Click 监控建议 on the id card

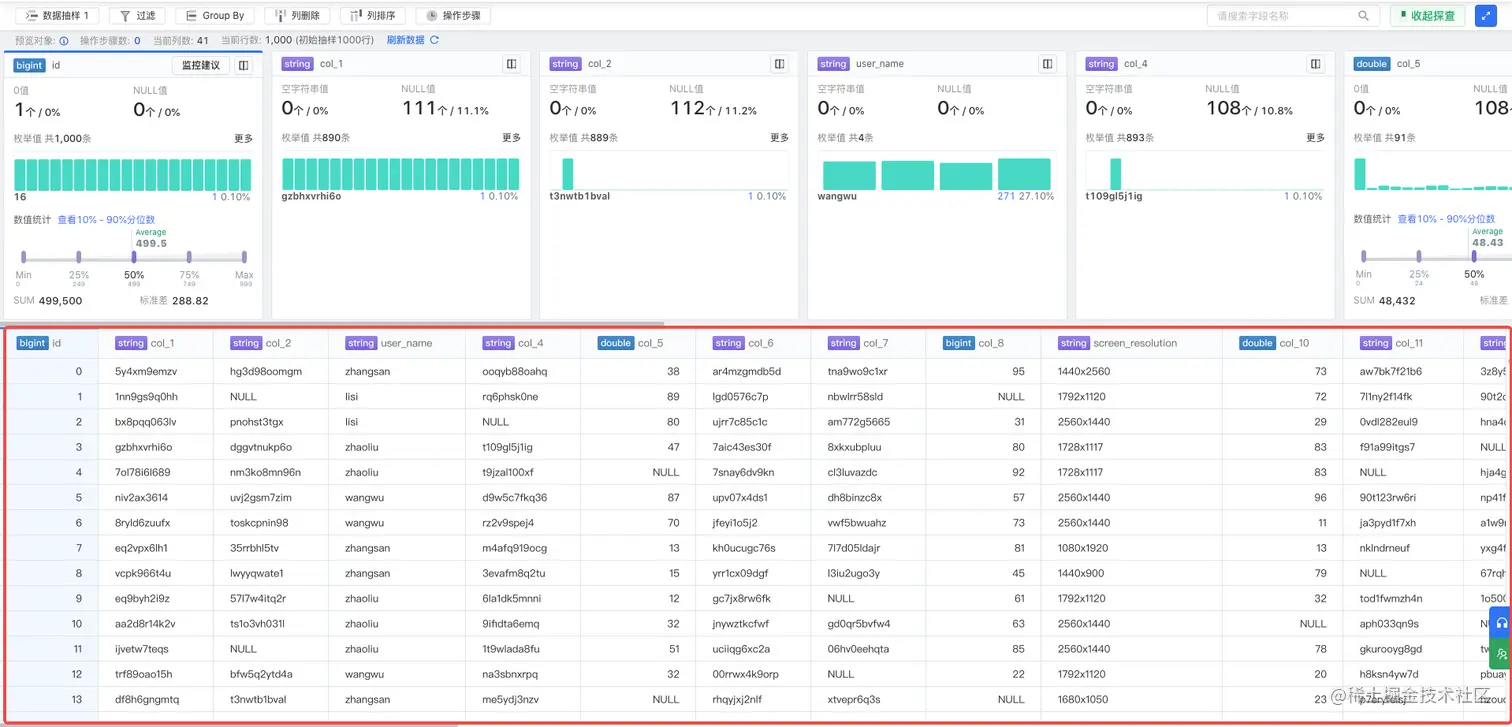(202, 65)
